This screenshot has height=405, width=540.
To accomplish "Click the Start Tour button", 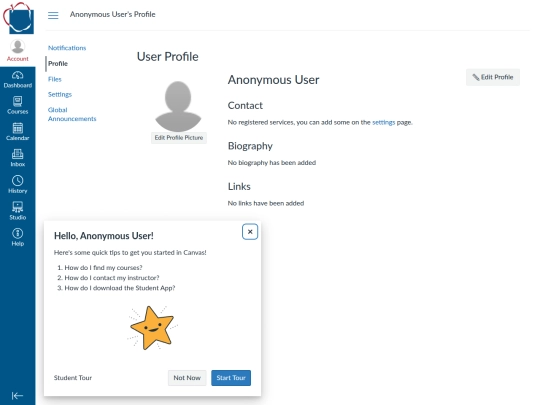I will (x=231, y=378).
